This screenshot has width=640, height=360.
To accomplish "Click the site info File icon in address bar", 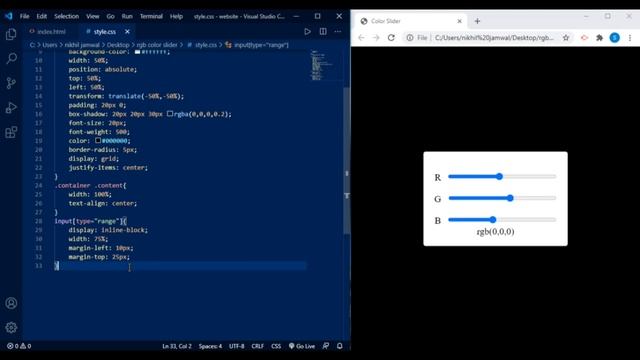I will (x=416, y=38).
